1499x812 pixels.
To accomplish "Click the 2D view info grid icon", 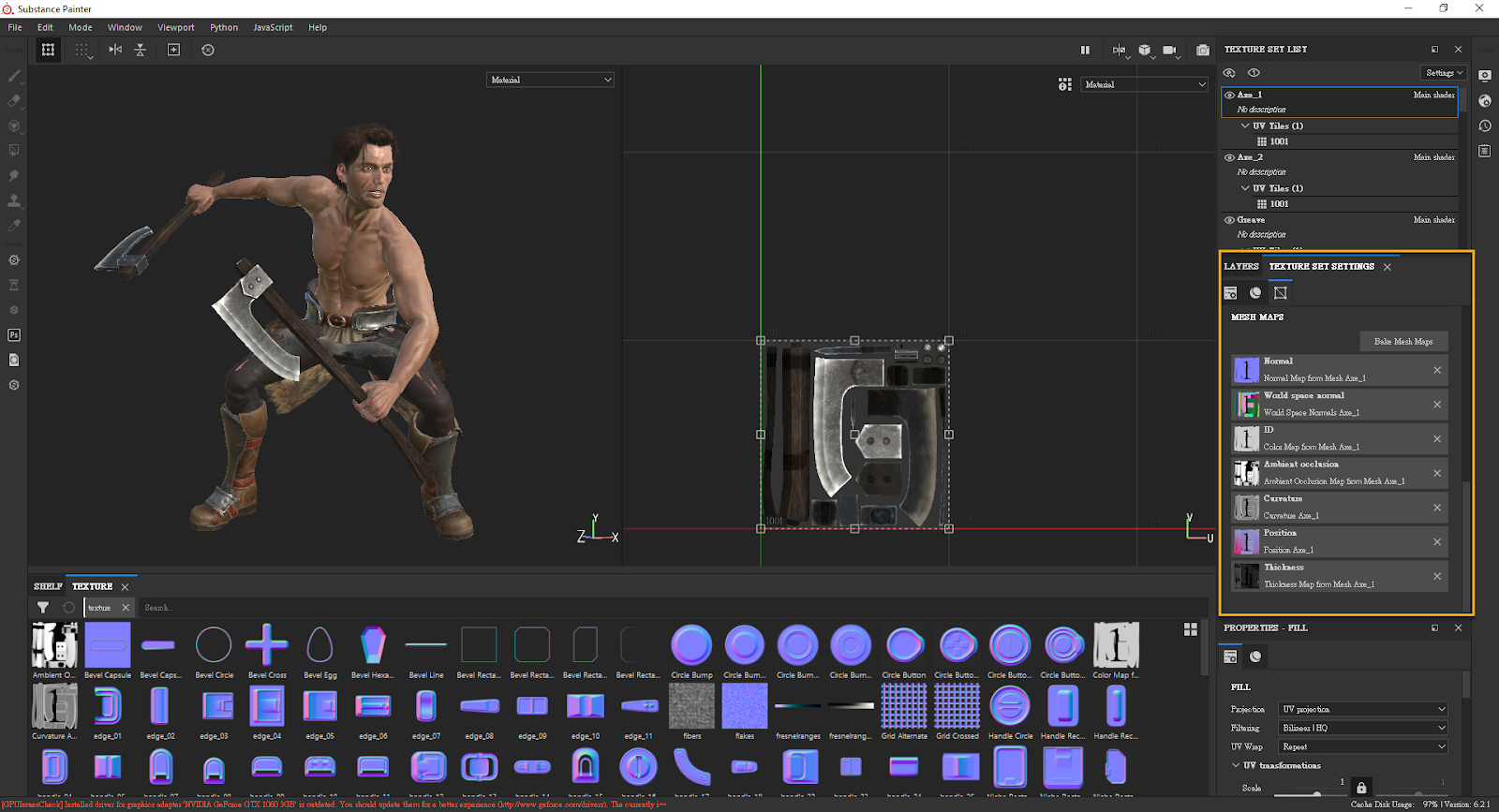I will tap(1065, 84).
